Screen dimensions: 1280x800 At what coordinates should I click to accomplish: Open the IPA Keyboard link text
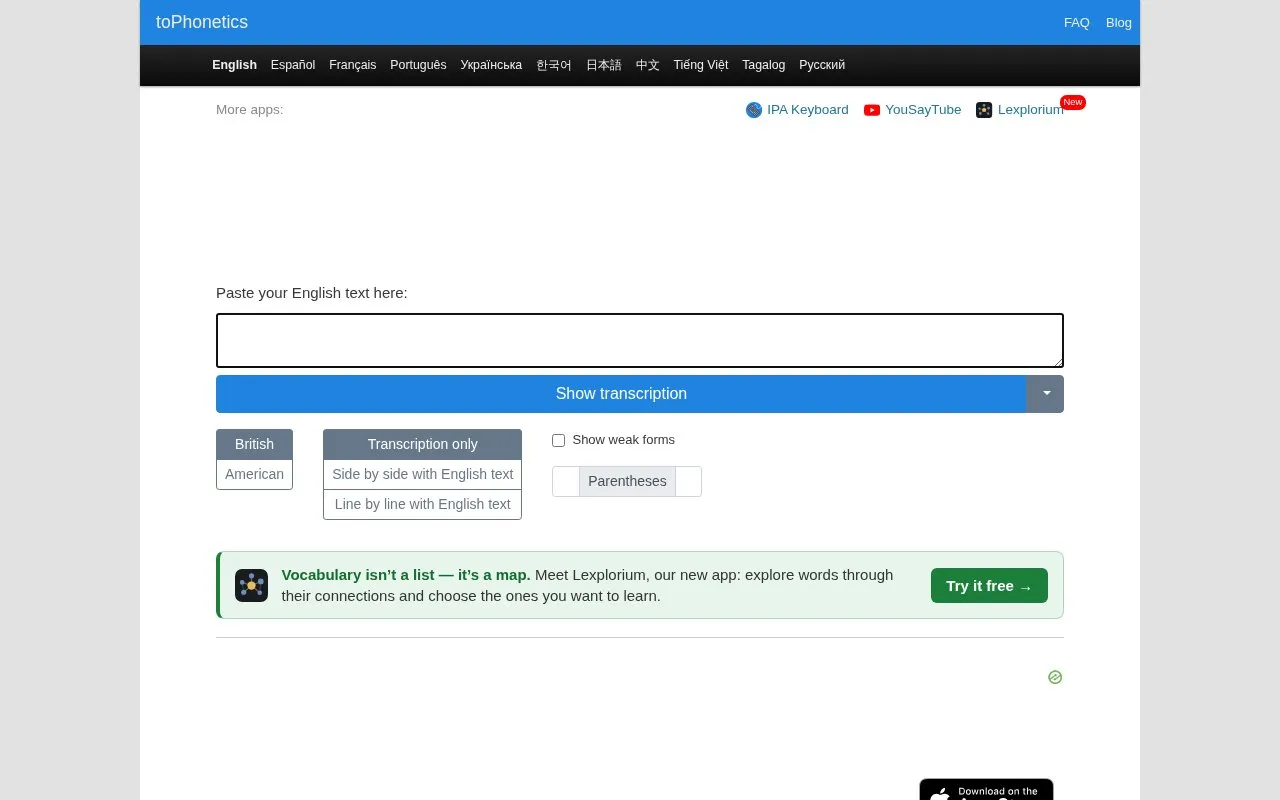click(808, 110)
